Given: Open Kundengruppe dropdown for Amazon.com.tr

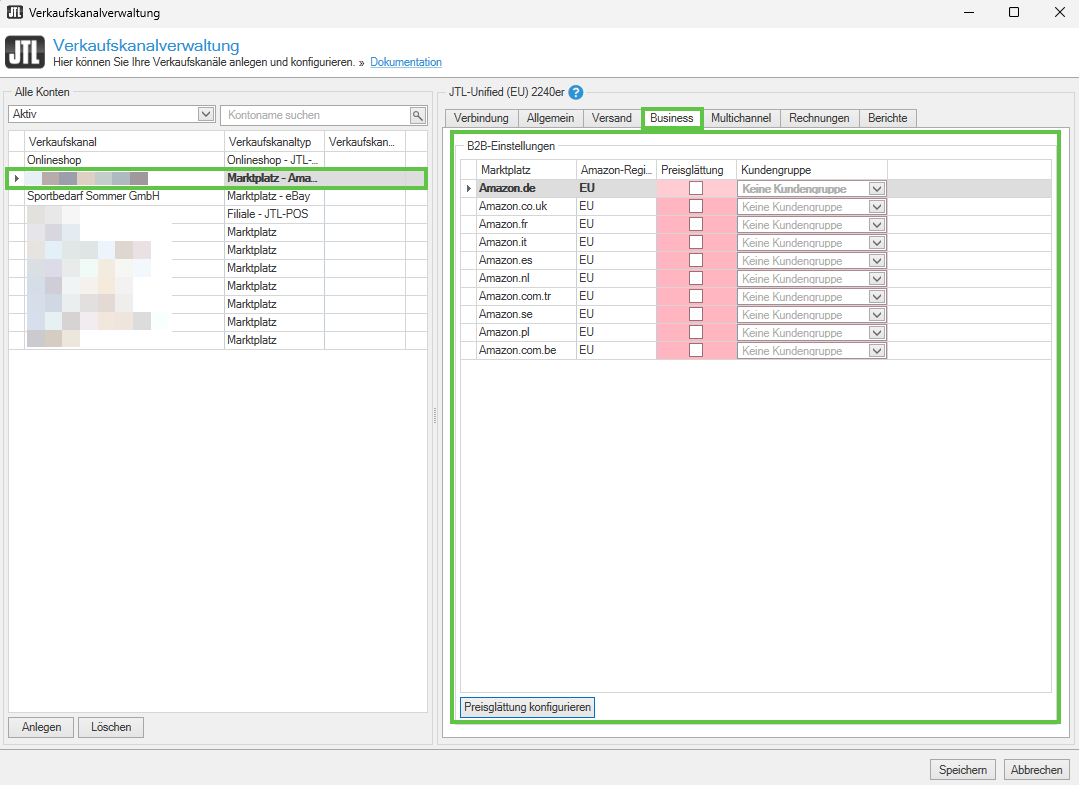Looking at the screenshot, I should (x=876, y=296).
